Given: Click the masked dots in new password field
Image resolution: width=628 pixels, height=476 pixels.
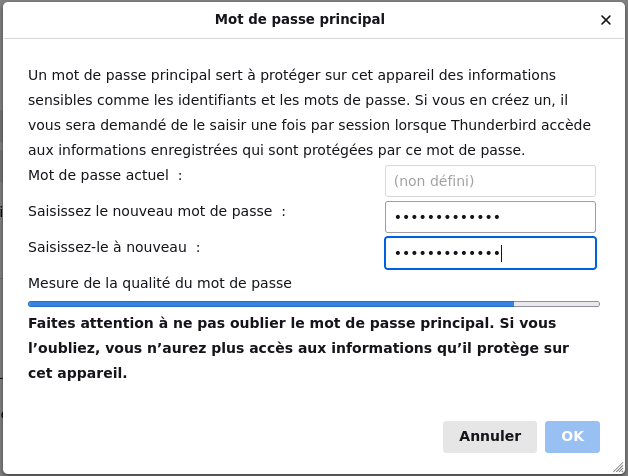Looking at the screenshot, I should pos(447,217).
